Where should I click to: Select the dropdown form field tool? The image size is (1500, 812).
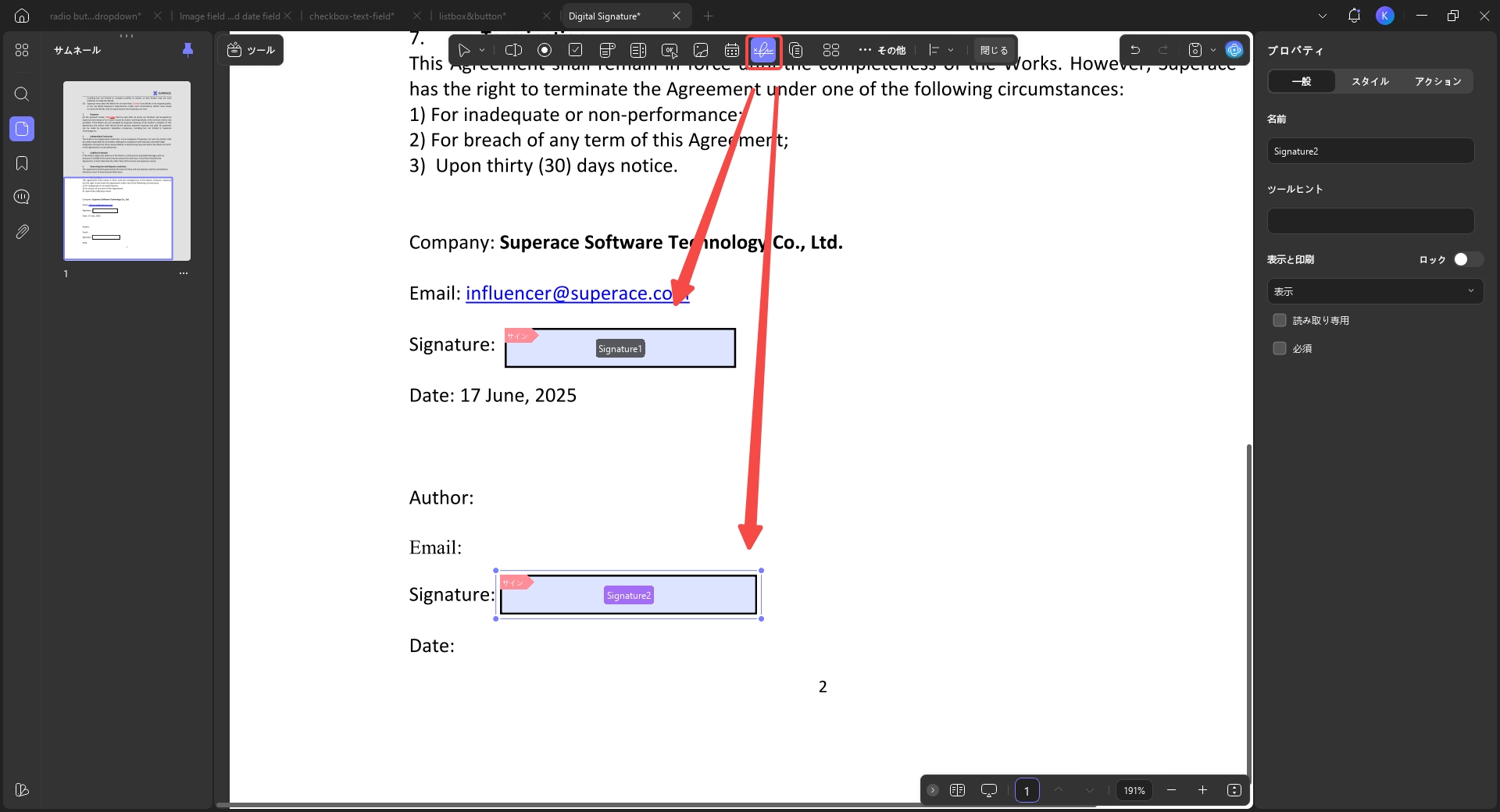pyautogui.click(x=607, y=50)
